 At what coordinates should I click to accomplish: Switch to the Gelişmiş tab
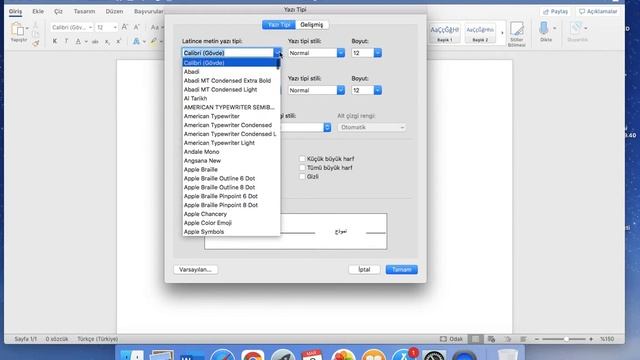311,25
